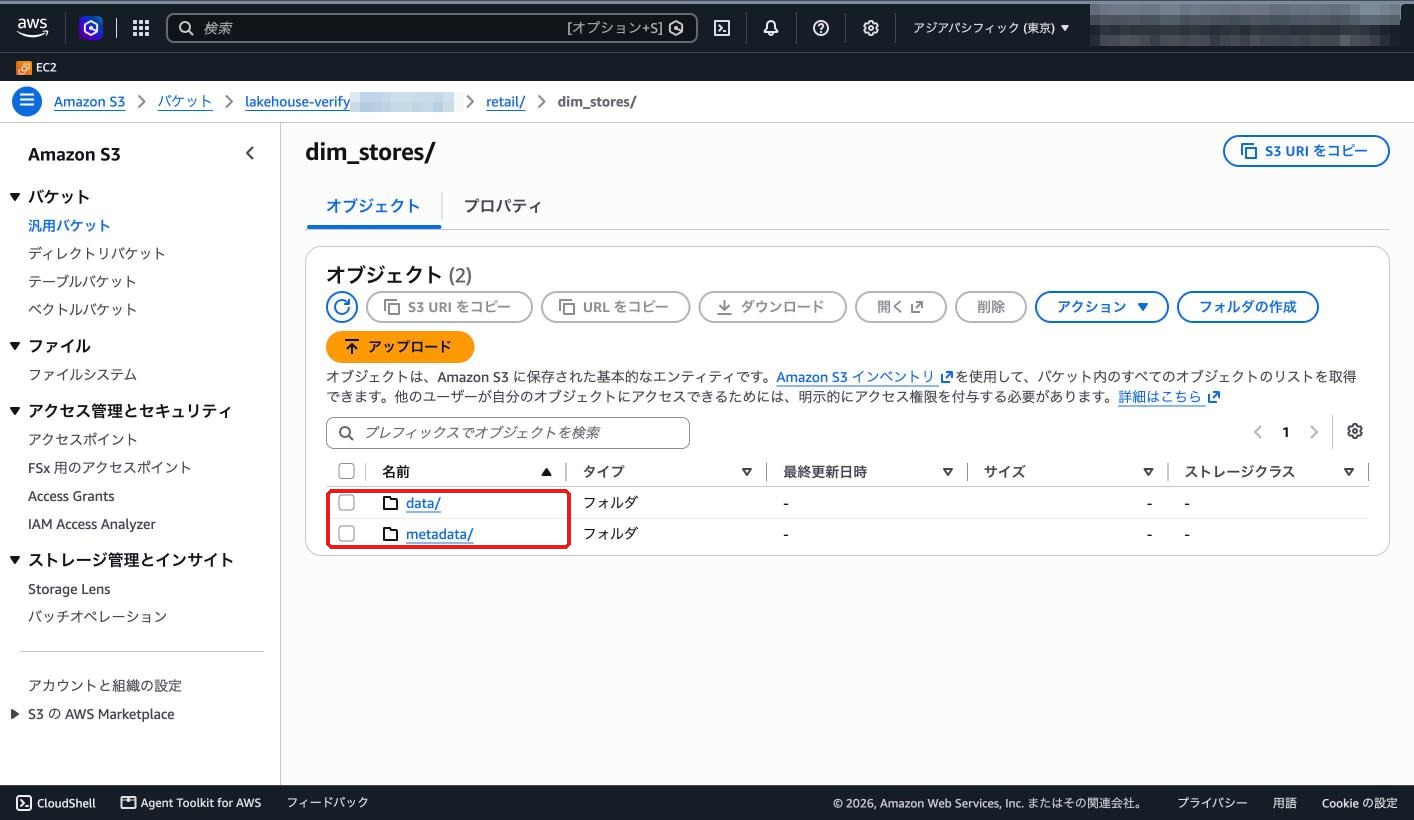Image resolution: width=1414 pixels, height=820 pixels.
Task: Collapse the ファイル sidebar section
Action: tap(15, 346)
